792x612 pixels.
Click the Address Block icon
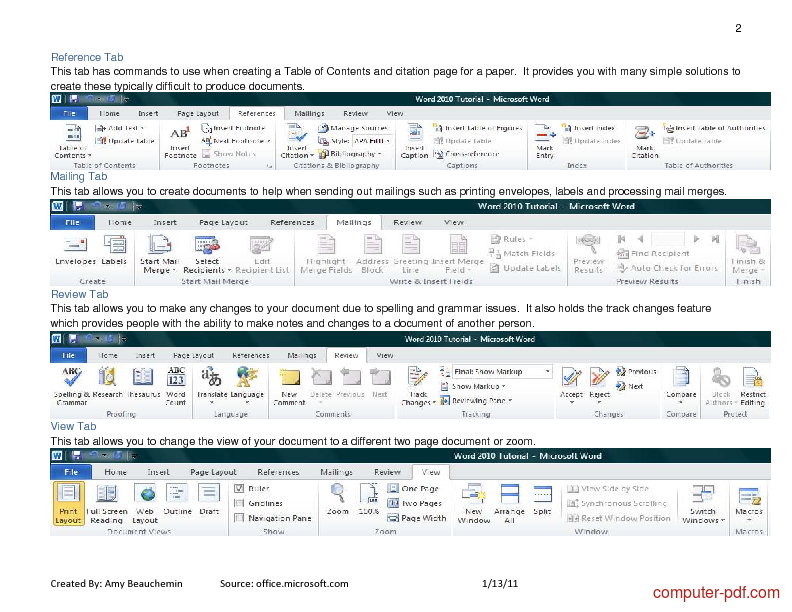tap(372, 244)
